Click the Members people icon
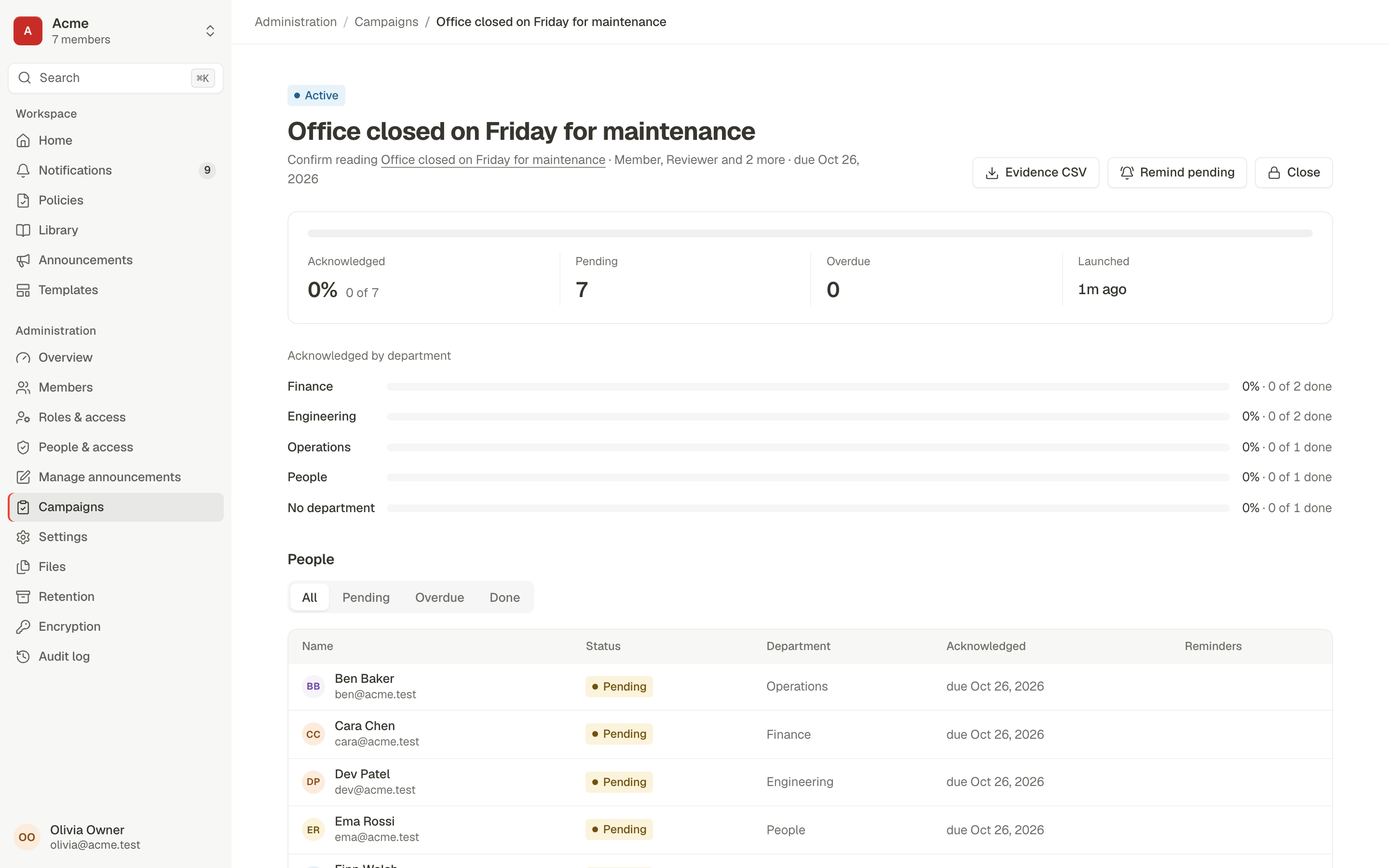Viewport: 1389px width, 868px height. click(23, 388)
